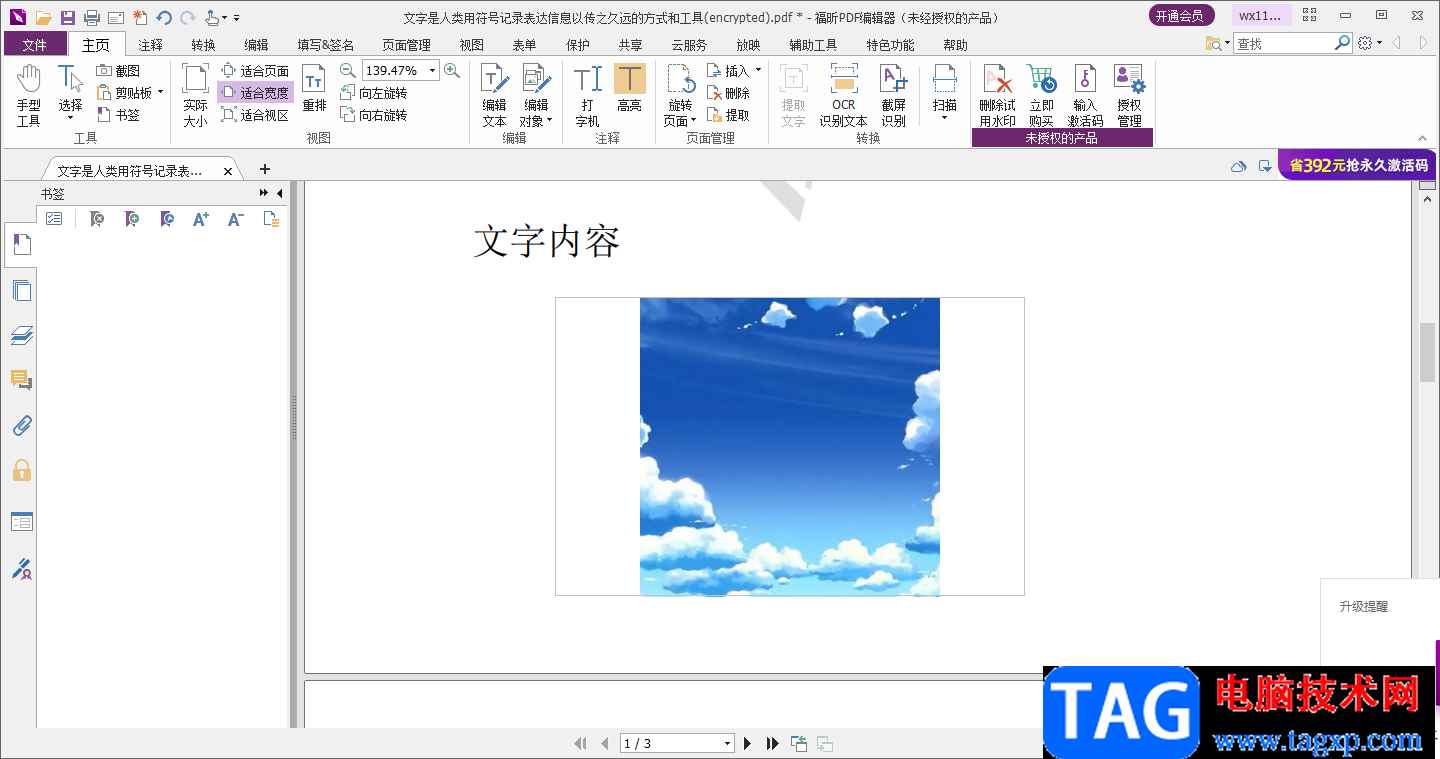Choose Fit Visible (适合视区)
This screenshot has height=759, width=1440.
[x=255, y=115]
